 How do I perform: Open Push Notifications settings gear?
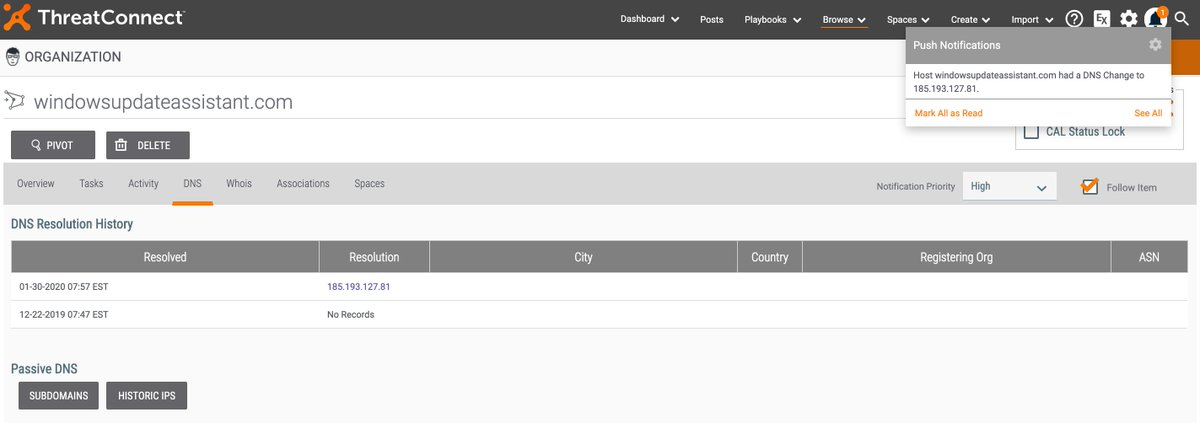click(1155, 45)
